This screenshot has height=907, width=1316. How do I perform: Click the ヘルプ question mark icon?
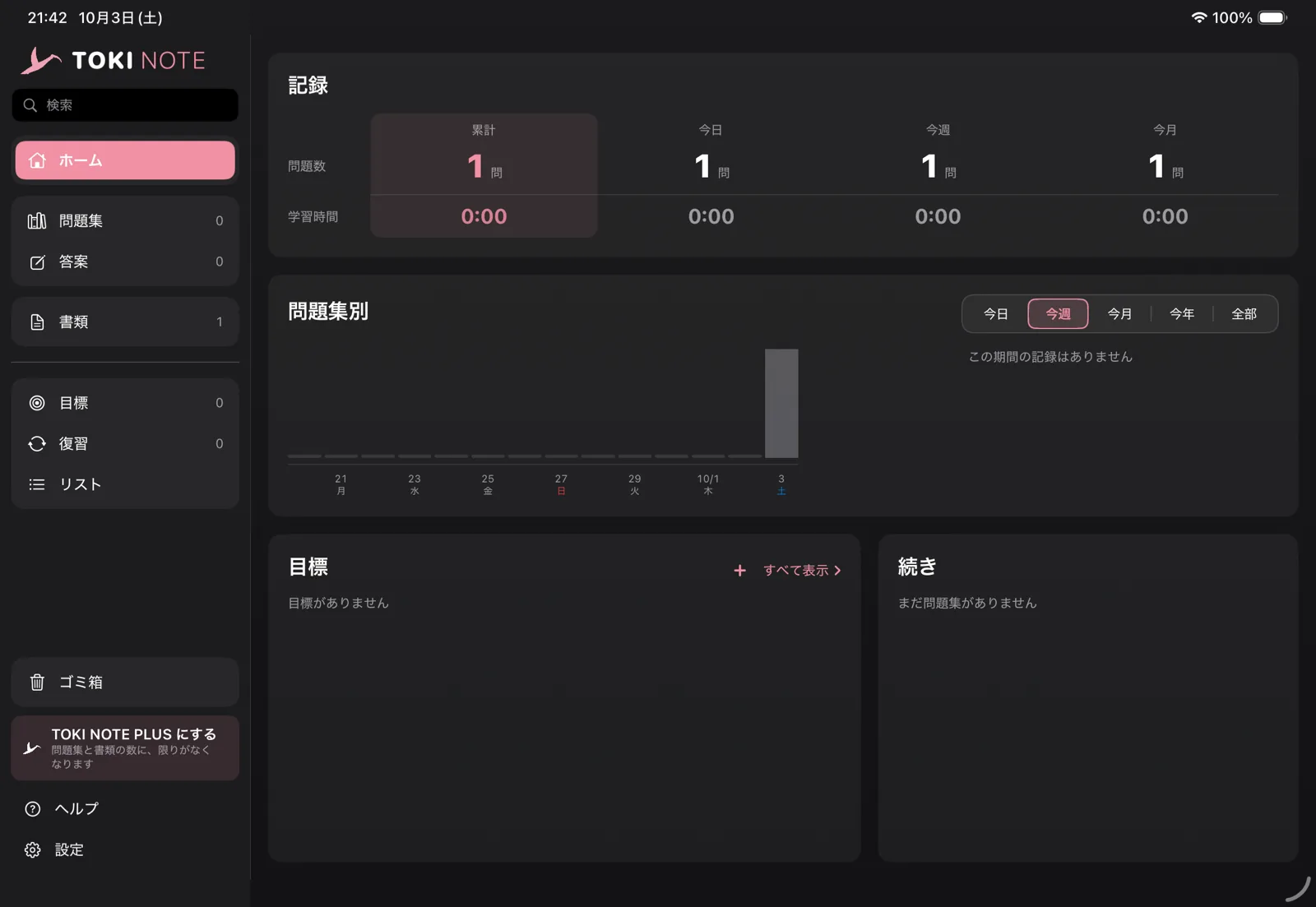click(32, 808)
